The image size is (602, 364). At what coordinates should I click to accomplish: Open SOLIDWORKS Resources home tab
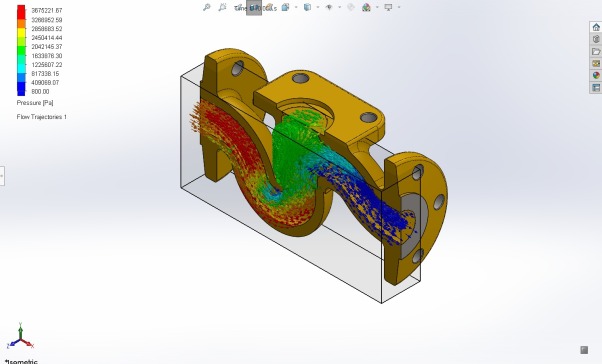tap(596, 27)
